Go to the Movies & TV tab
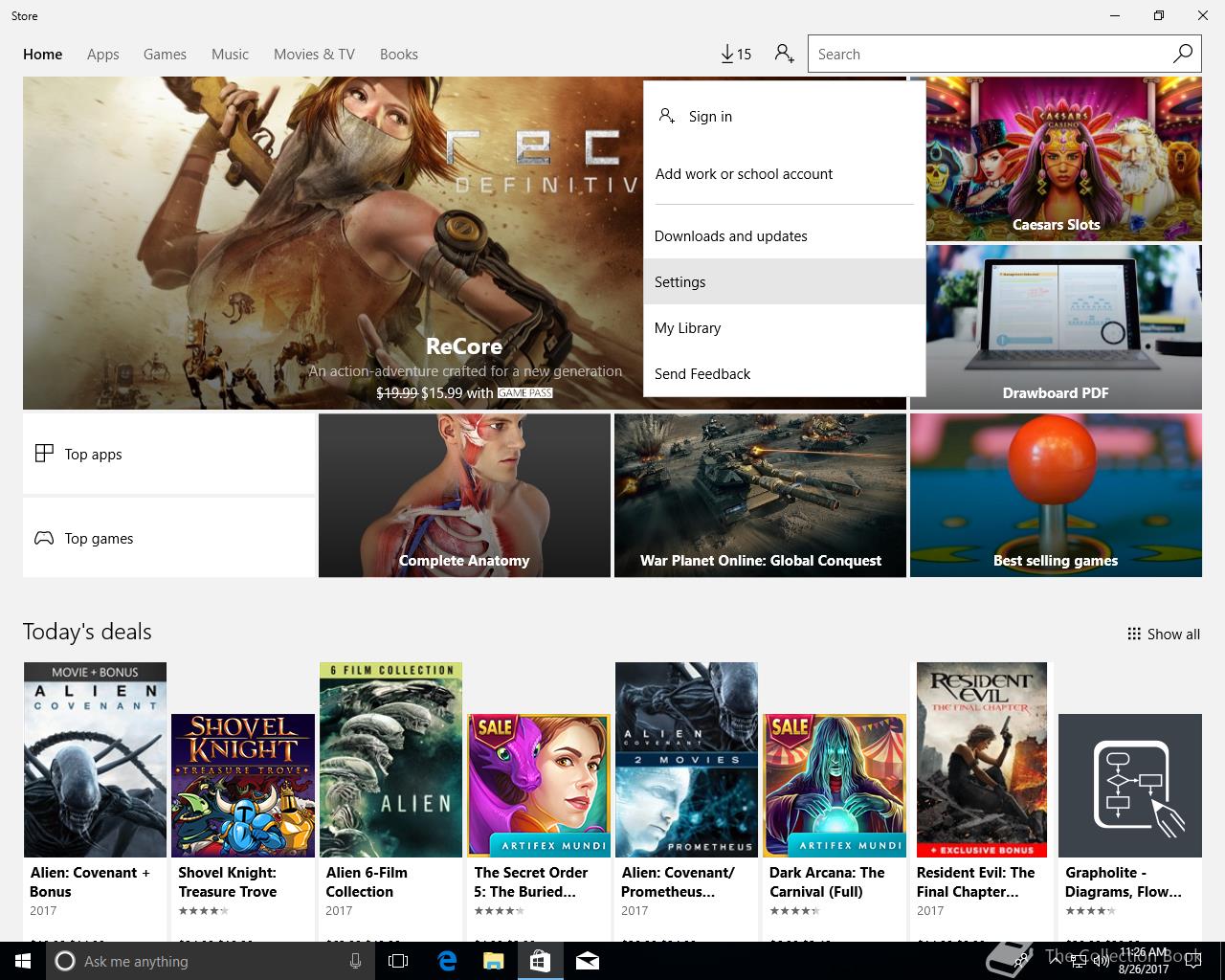Screen dimensions: 1225x980 pyautogui.click(x=314, y=54)
